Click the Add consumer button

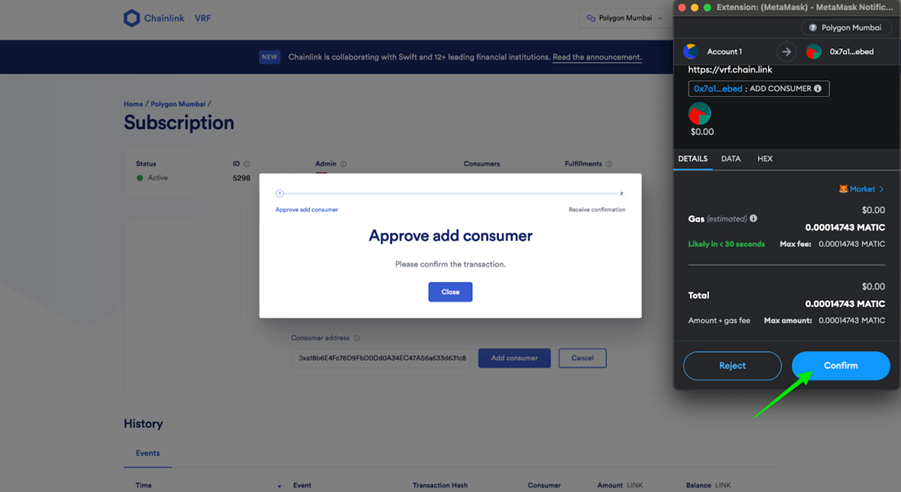[x=514, y=358]
